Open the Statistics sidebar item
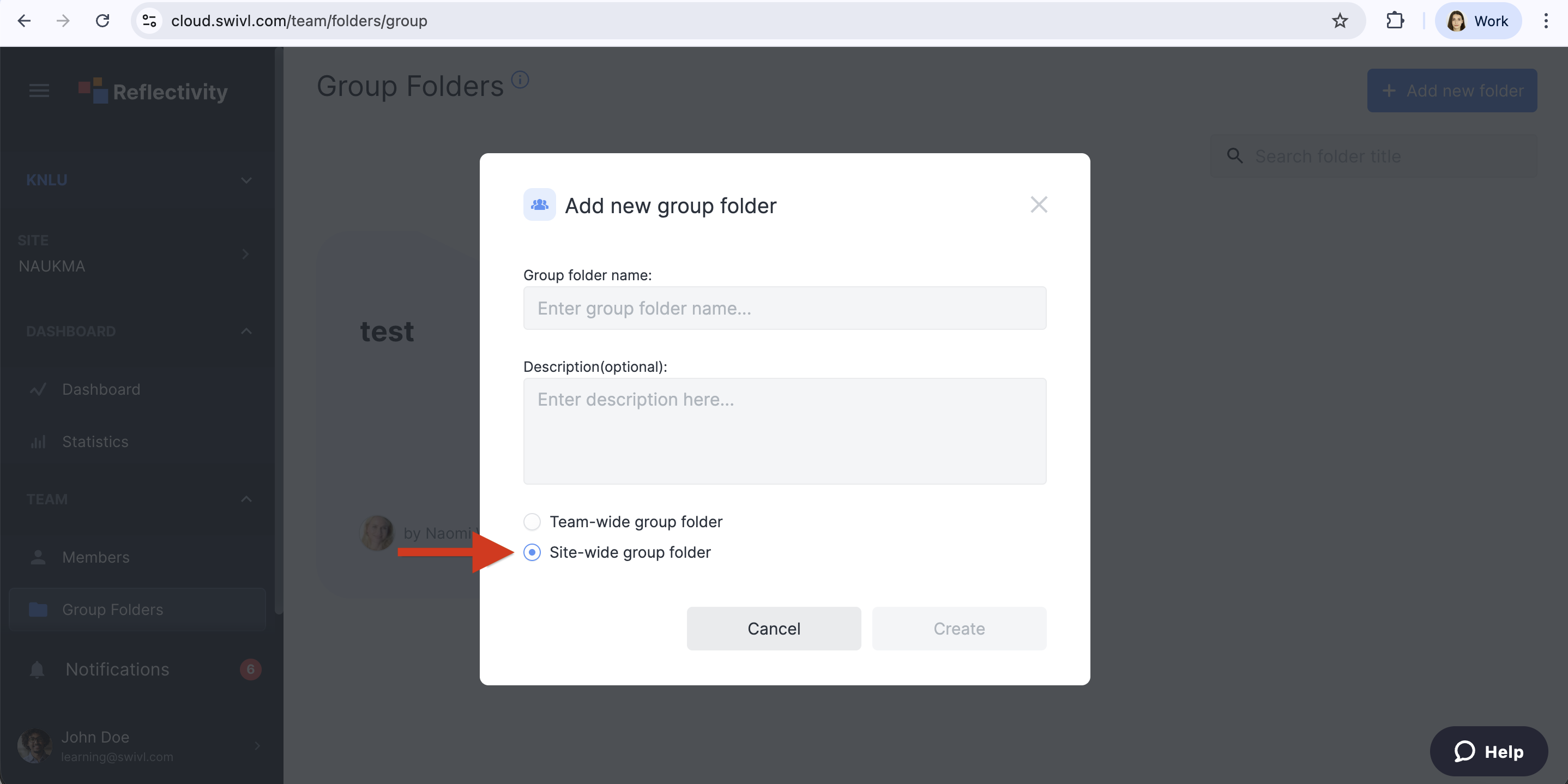The image size is (1568, 784). [x=95, y=441]
